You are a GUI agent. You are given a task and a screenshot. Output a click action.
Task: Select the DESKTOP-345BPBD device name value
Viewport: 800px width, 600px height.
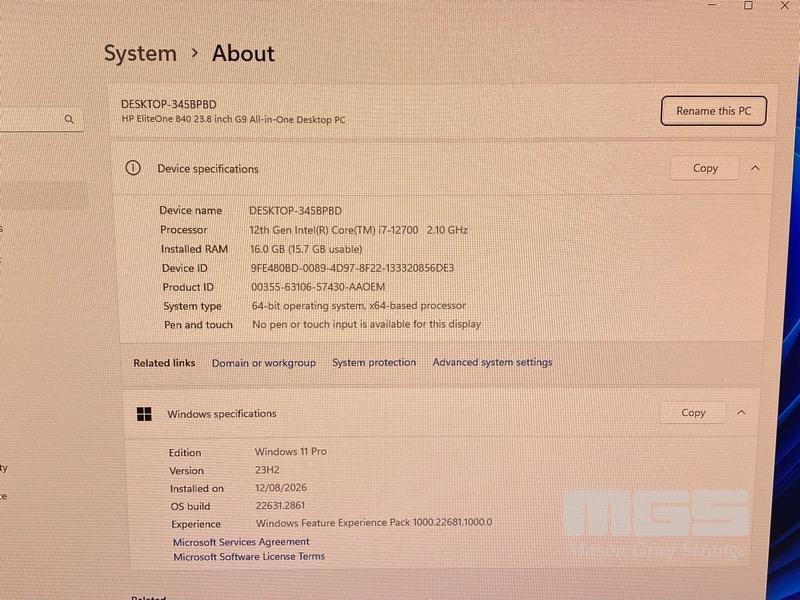[x=295, y=211]
